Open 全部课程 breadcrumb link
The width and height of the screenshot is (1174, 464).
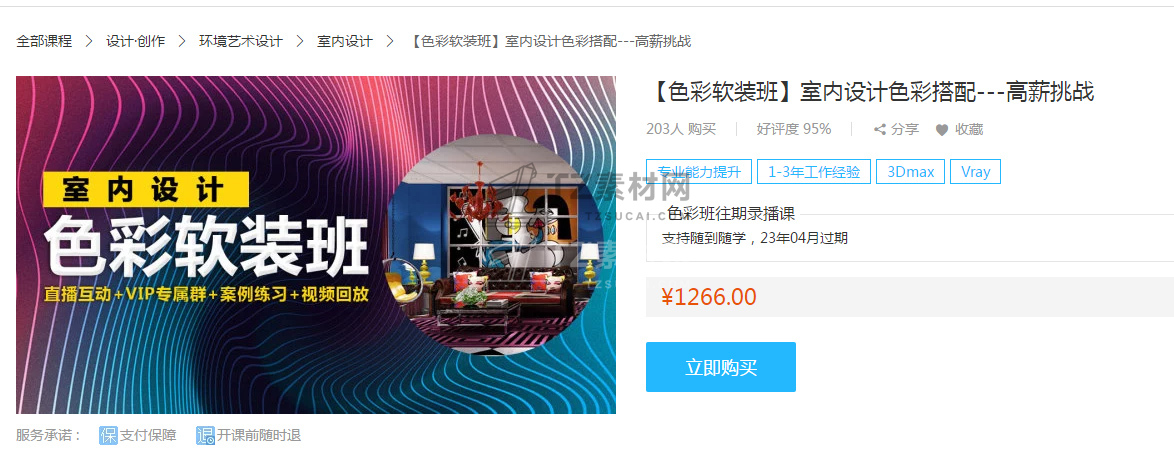(44, 41)
